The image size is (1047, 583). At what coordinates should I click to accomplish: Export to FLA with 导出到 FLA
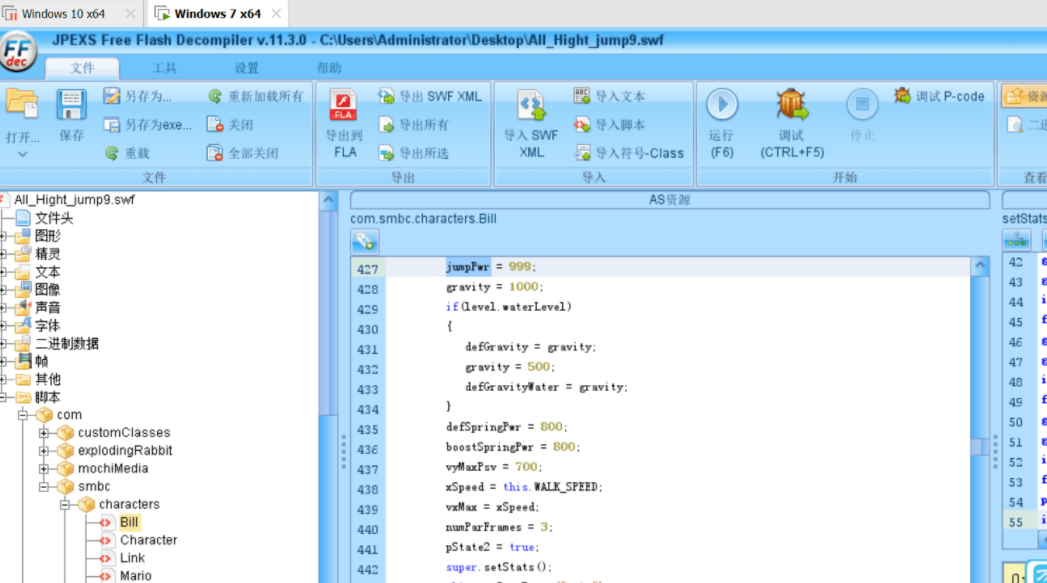click(344, 125)
